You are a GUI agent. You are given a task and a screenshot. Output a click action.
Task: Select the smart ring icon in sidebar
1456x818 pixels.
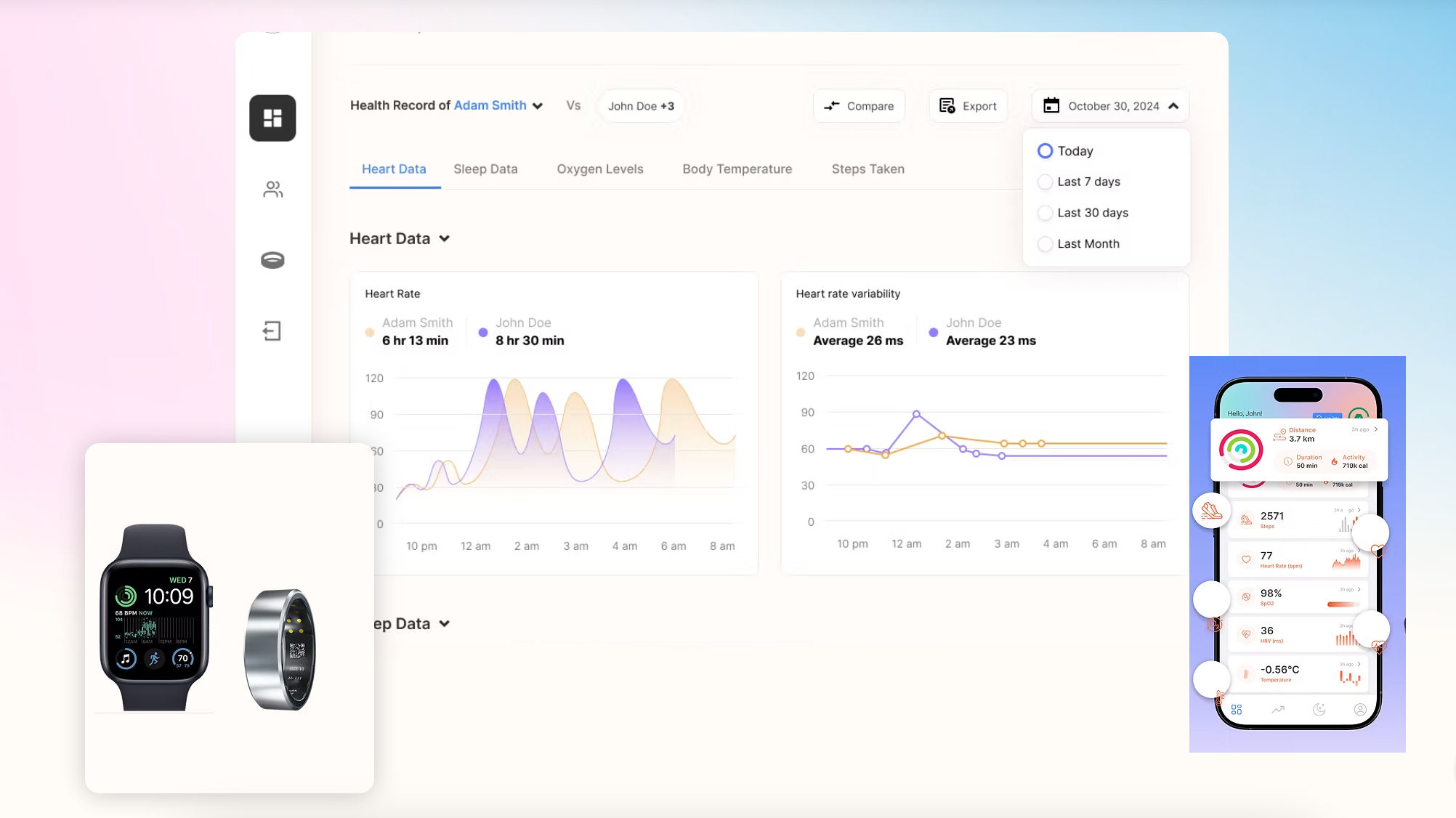pyautogui.click(x=272, y=259)
